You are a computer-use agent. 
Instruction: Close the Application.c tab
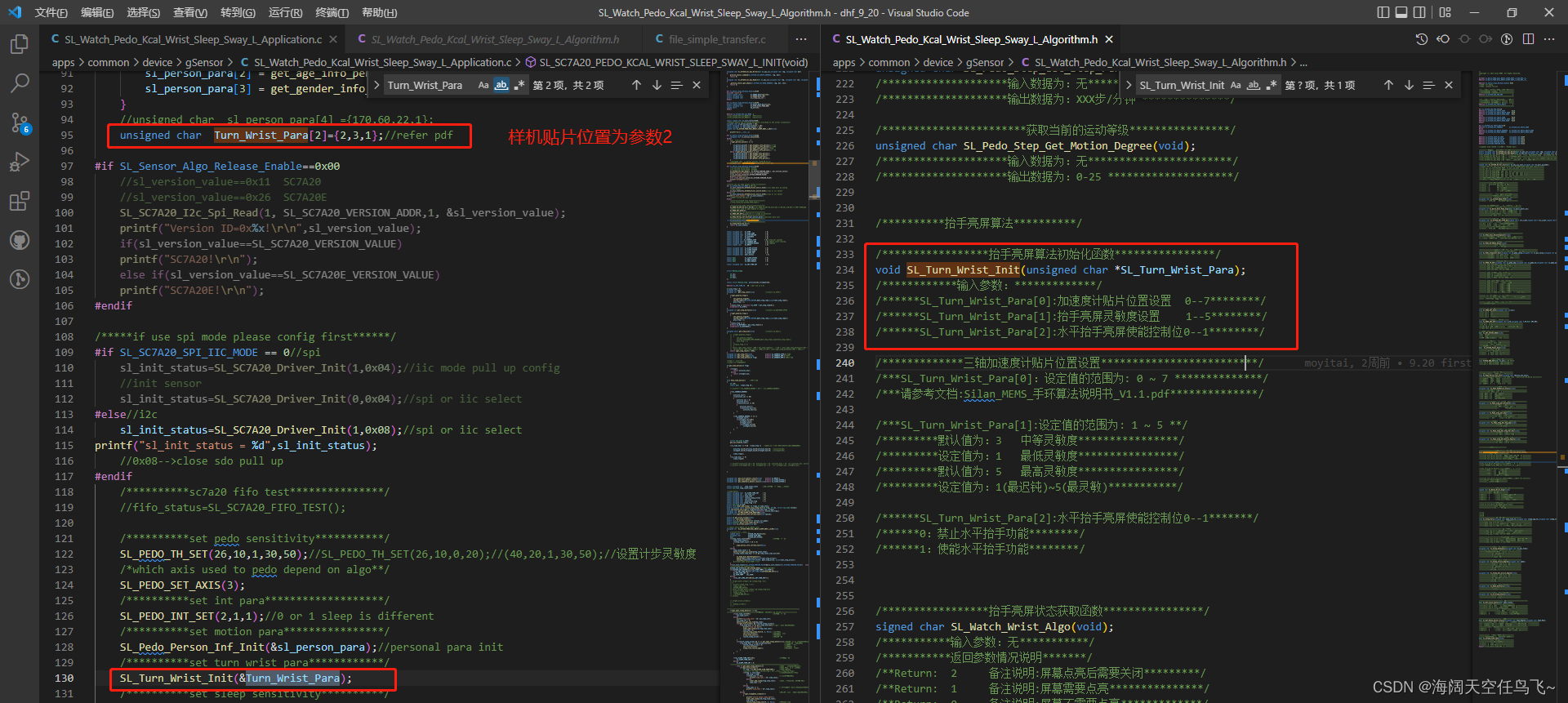point(333,39)
